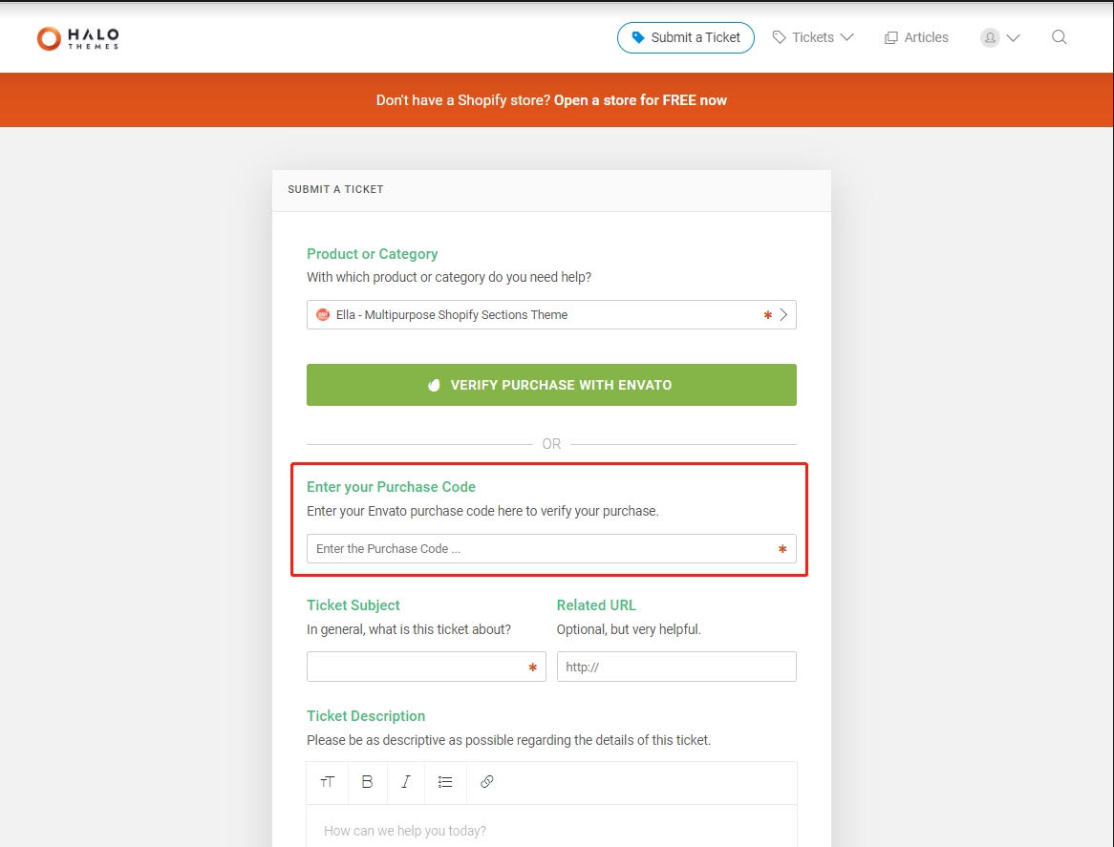This screenshot has width=1114, height=847.
Task: Toggle bold formatting in description editor
Action: [367, 782]
